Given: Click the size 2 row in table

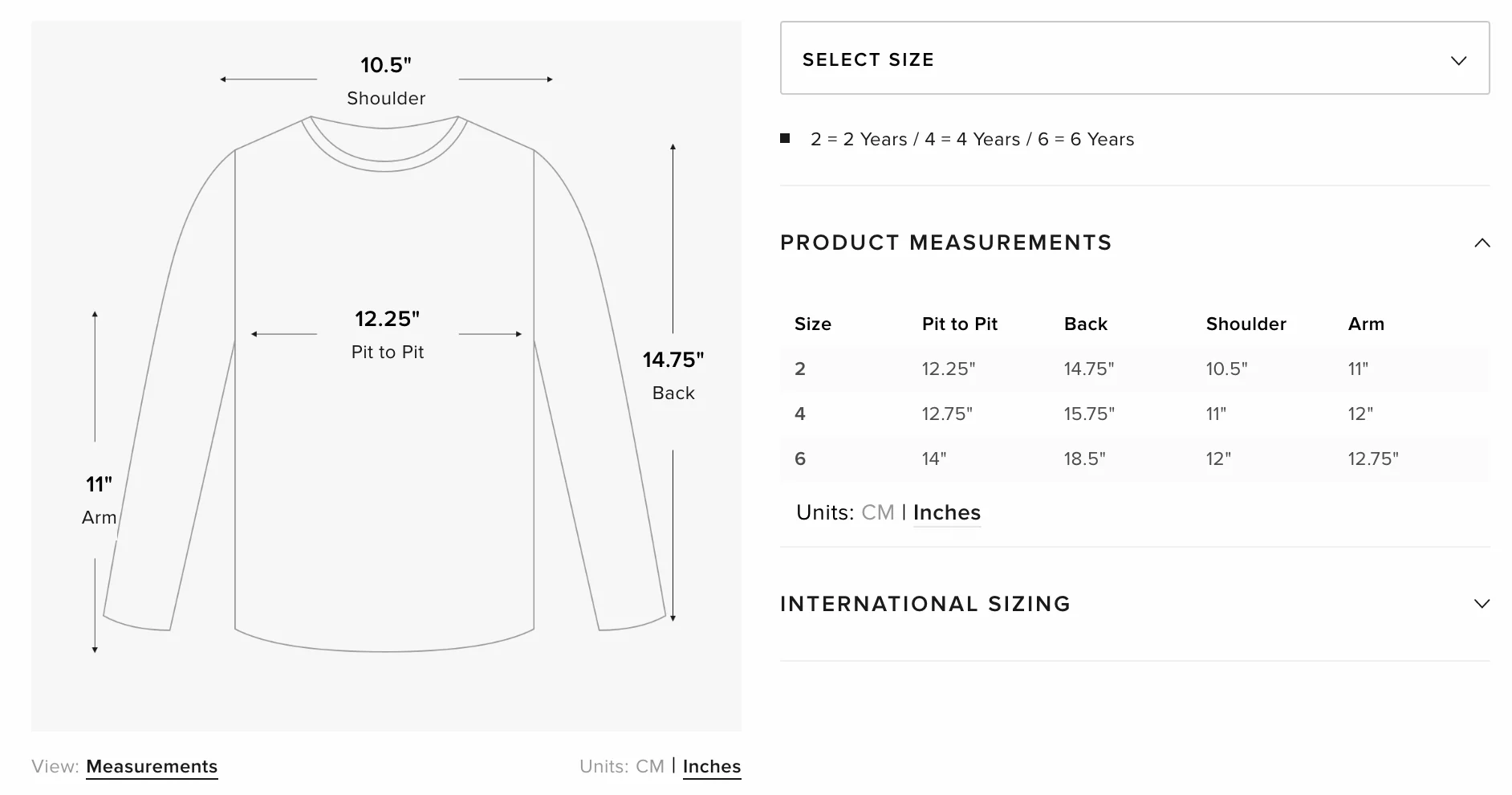Looking at the screenshot, I should point(1135,369).
